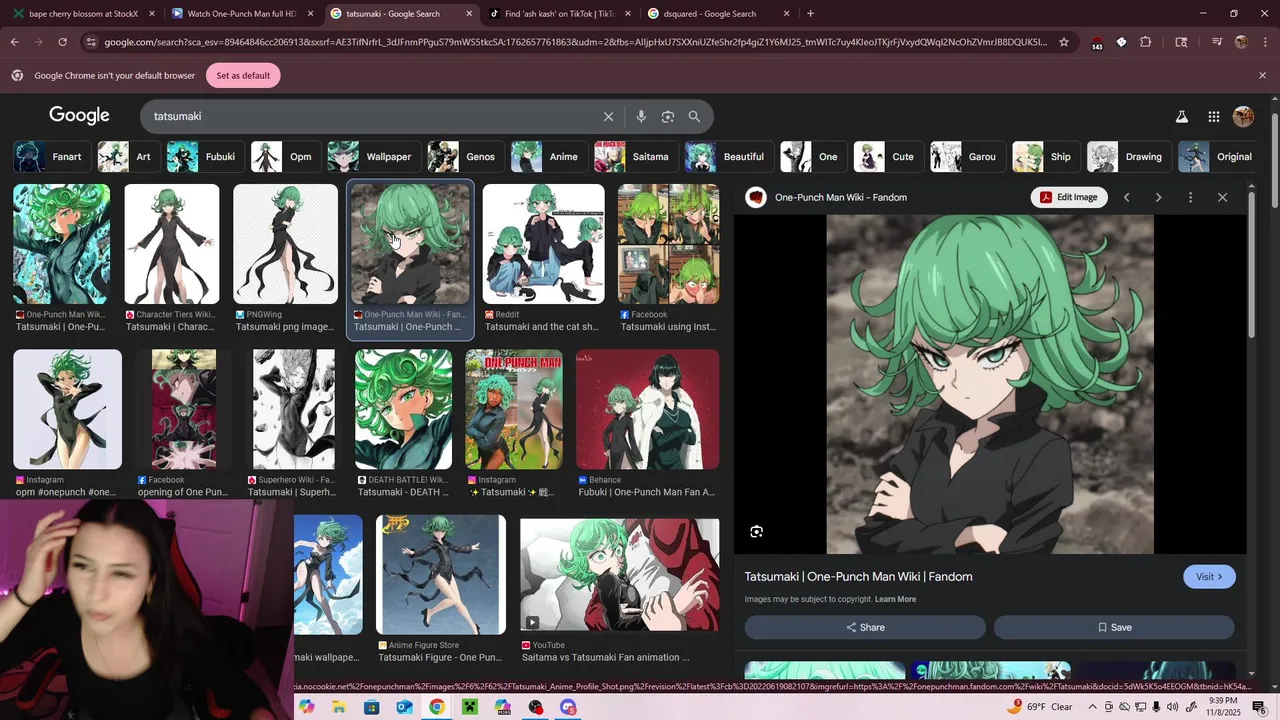Dismiss the default browser notification bar
The image size is (1280, 720).
pos(1262,75)
